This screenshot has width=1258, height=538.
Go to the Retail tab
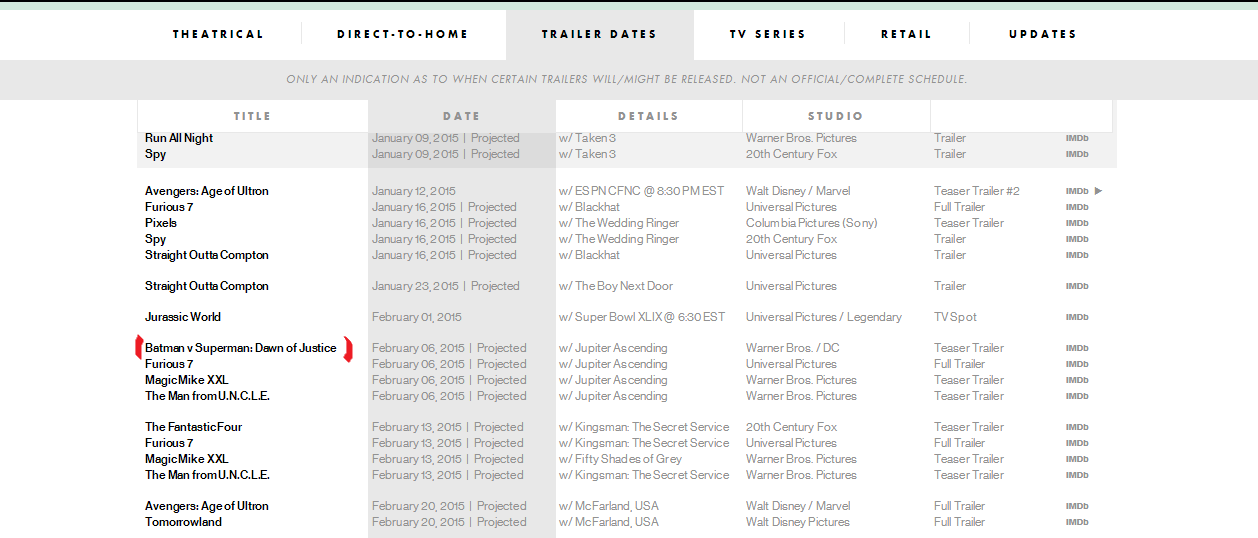pyautogui.click(x=906, y=34)
